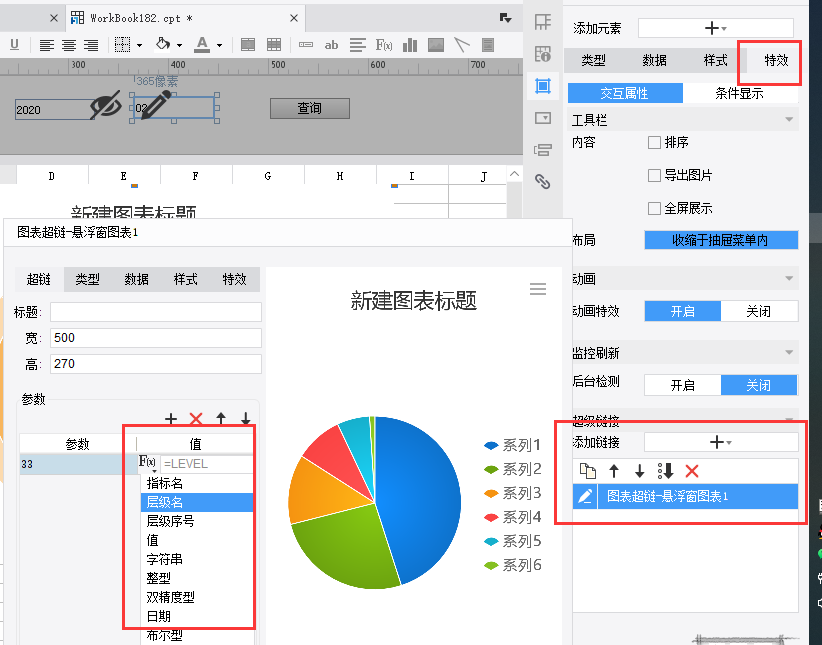Insert slope line toolbar icon
The height and width of the screenshot is (645, 822).
[462, 45]
